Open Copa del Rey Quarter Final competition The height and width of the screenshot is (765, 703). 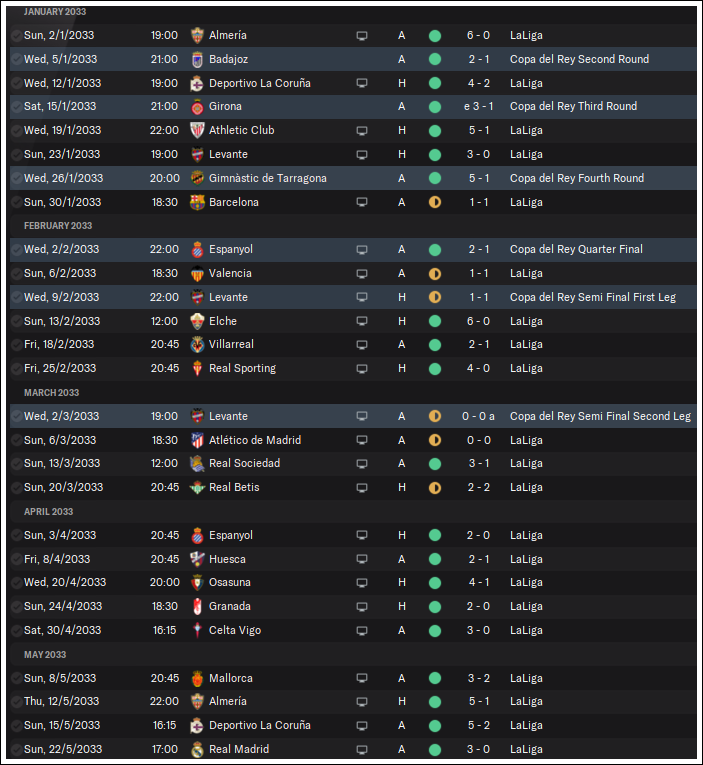pyautogui.click(x=576, y=249)
